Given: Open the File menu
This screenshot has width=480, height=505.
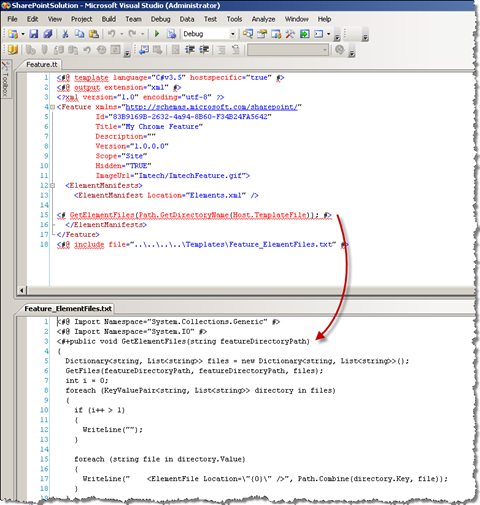Looking at the screenshot, I should (12, 19).
